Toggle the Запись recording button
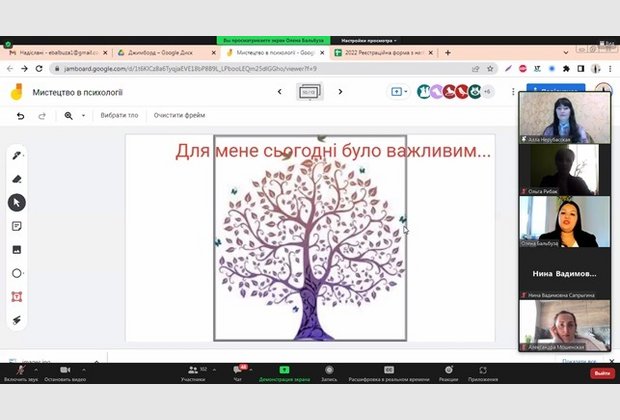The image size is (620, 420). pyautogui.click(x=327, y=372)
